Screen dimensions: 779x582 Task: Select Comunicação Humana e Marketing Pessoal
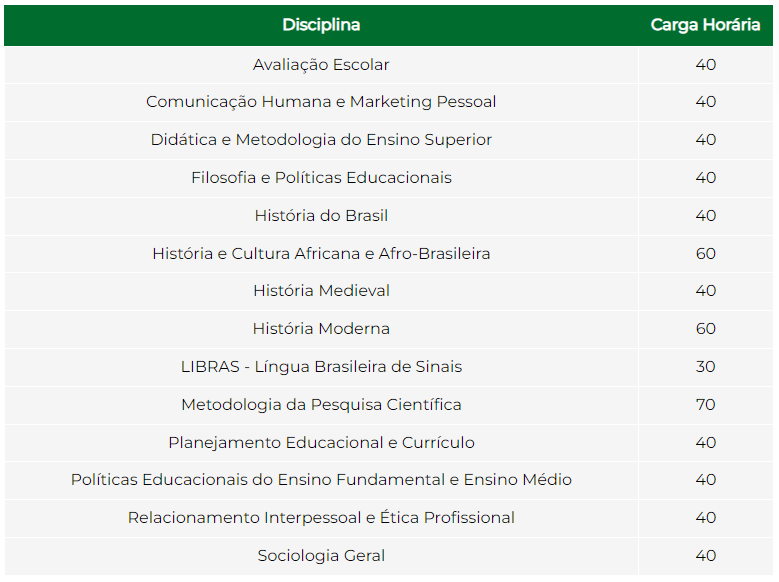[321, 102]
